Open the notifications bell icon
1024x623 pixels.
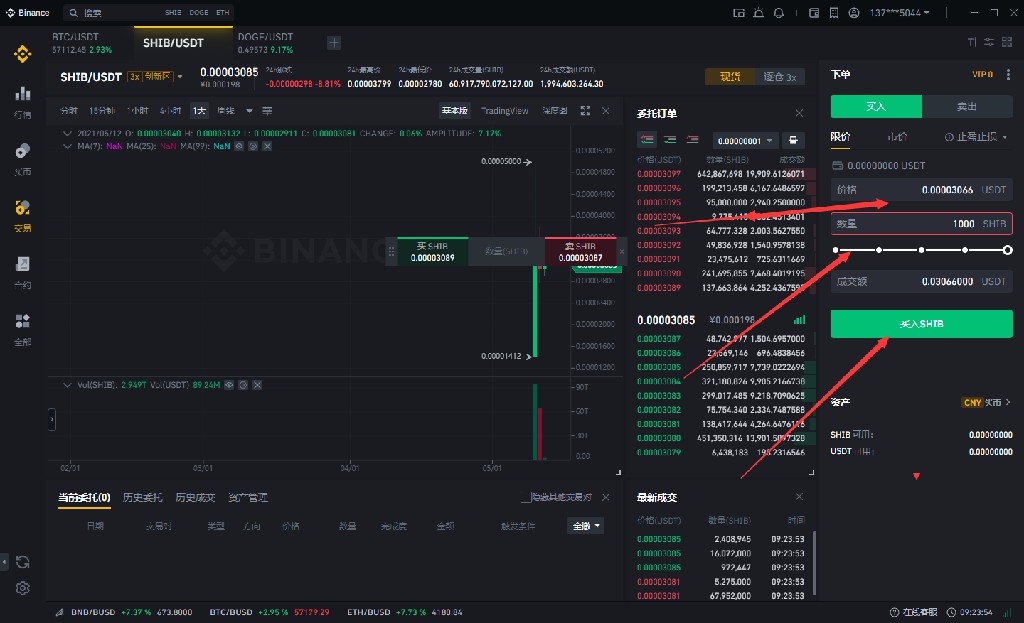click(x=778, y=12)
